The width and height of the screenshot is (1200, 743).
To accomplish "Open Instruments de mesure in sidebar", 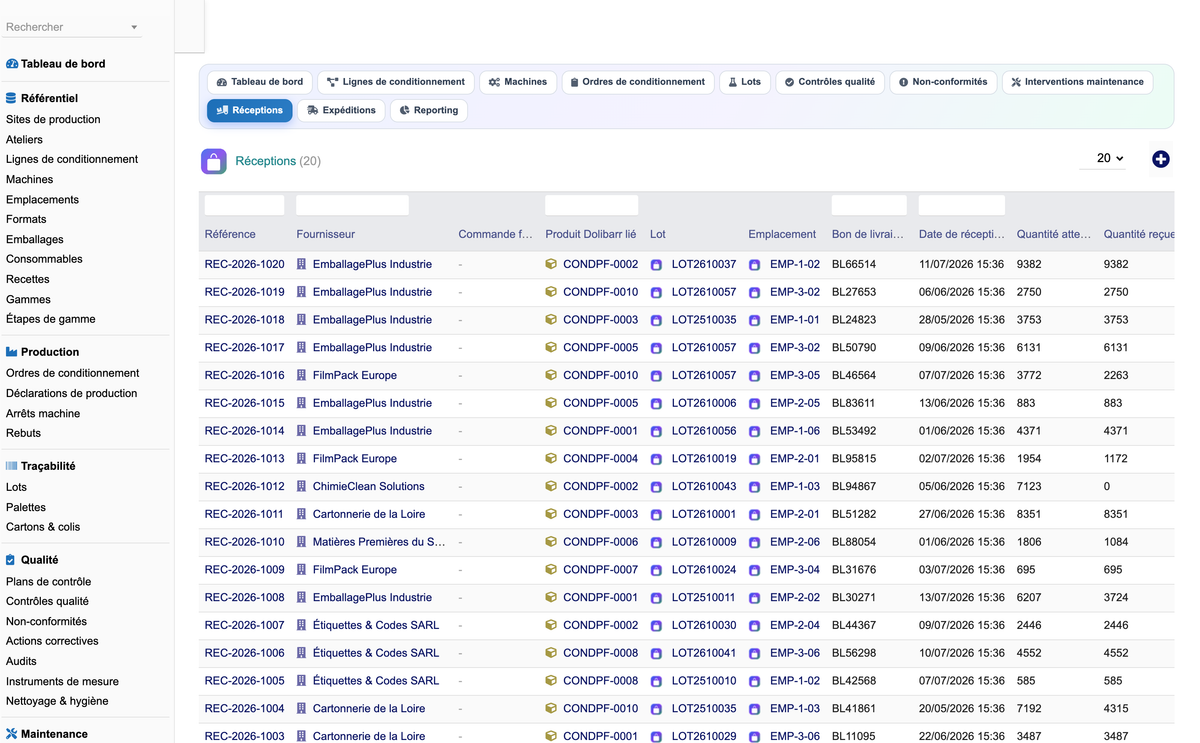I will [x=62, y=681].
